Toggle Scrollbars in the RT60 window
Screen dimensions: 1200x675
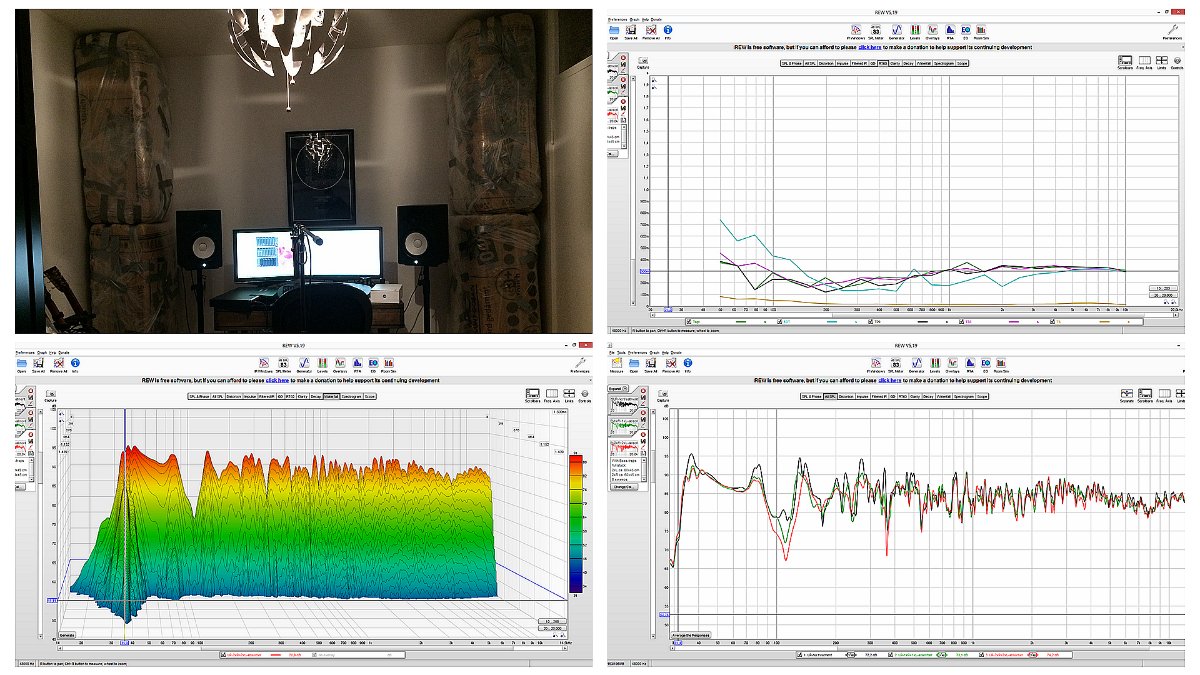click(x=1126, y=62)
